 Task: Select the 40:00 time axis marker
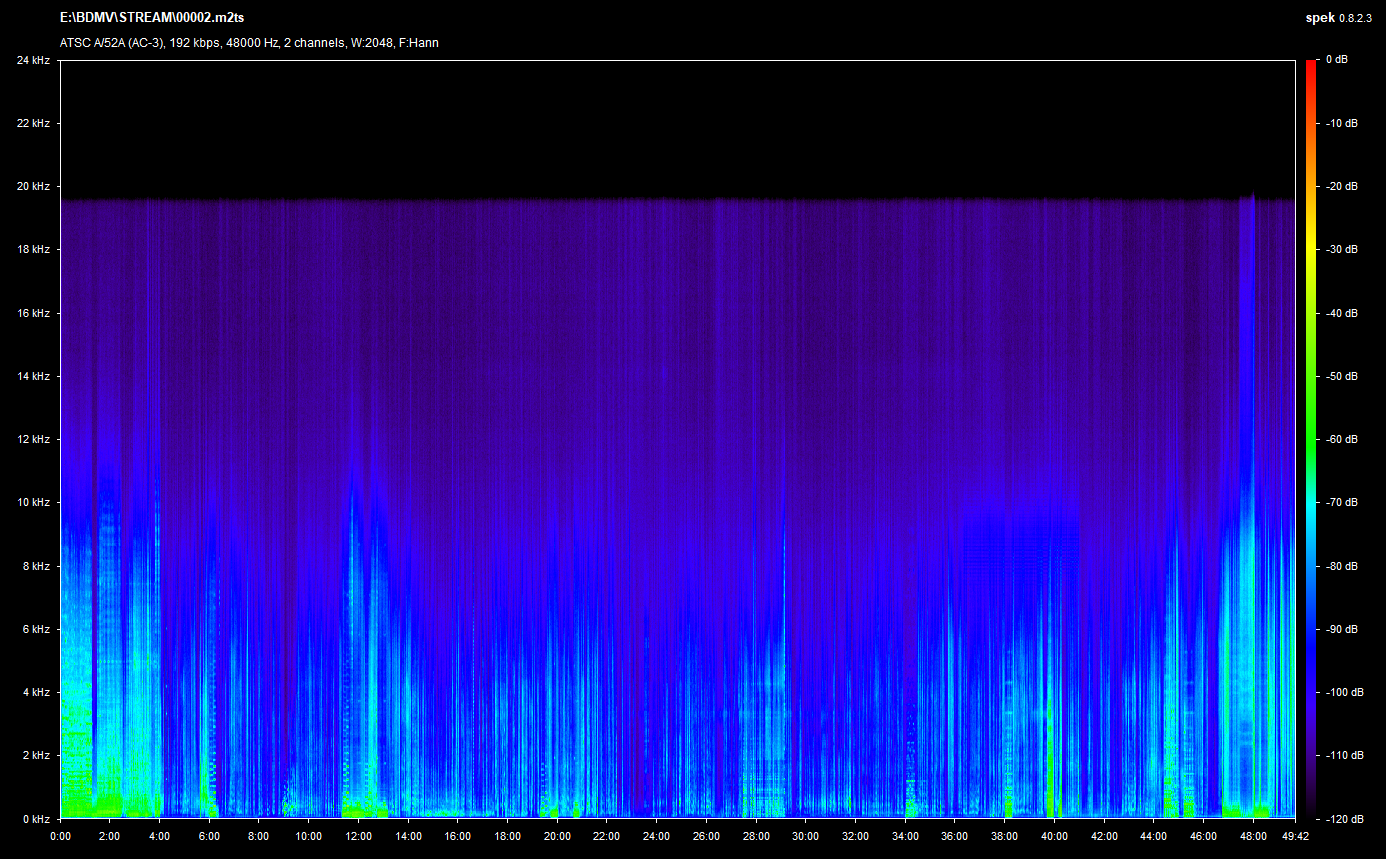tap(1053, 836)
